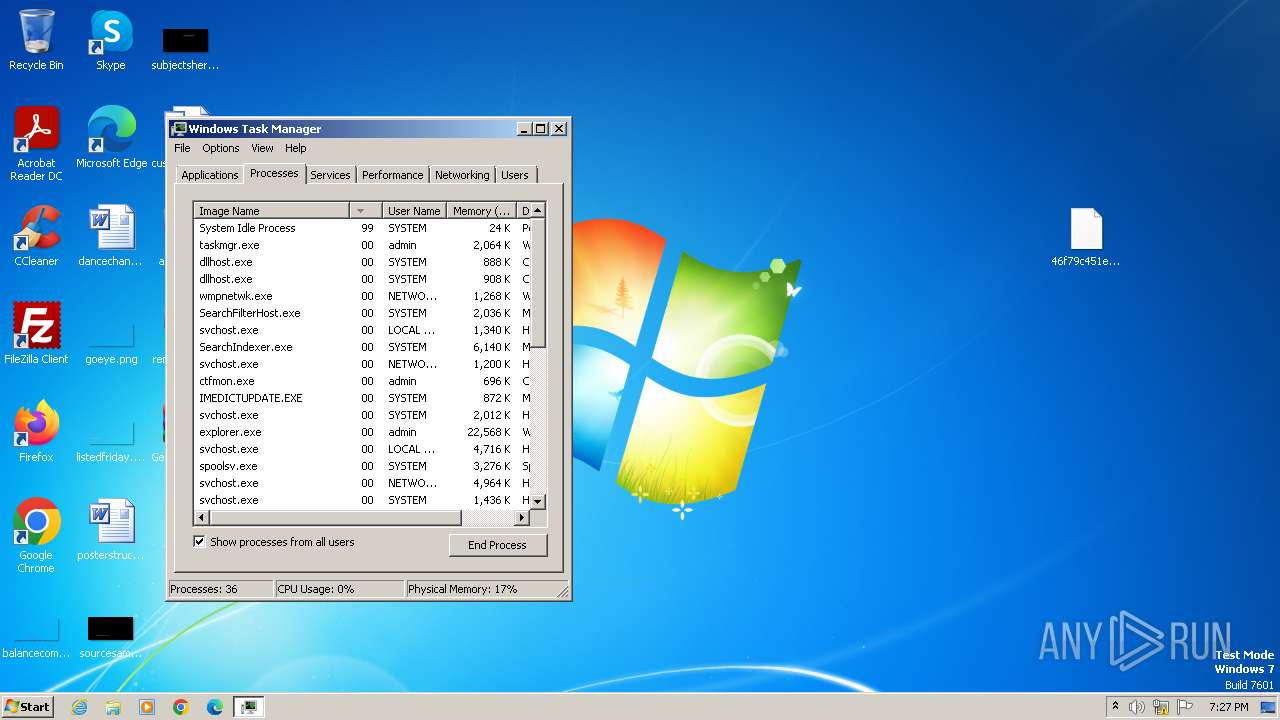Open File Explorer from the taskbar
The width and height of the screenshot is (1280, 720).
pyautogui.click(x=113, y=707)
